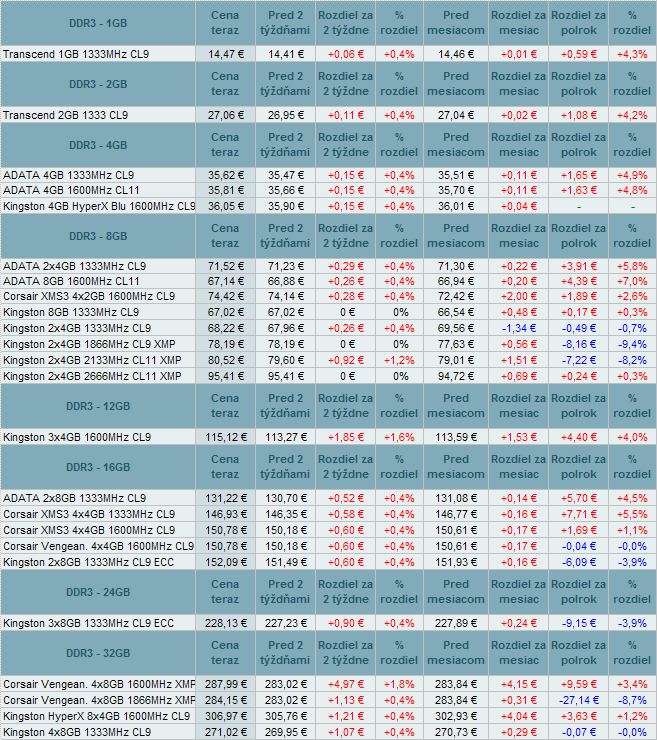Click the 'Kingston 2x4GB 1866MHz CL9 XMP' name
This screenshot has width=657, height=740.
tap(89, 345)
